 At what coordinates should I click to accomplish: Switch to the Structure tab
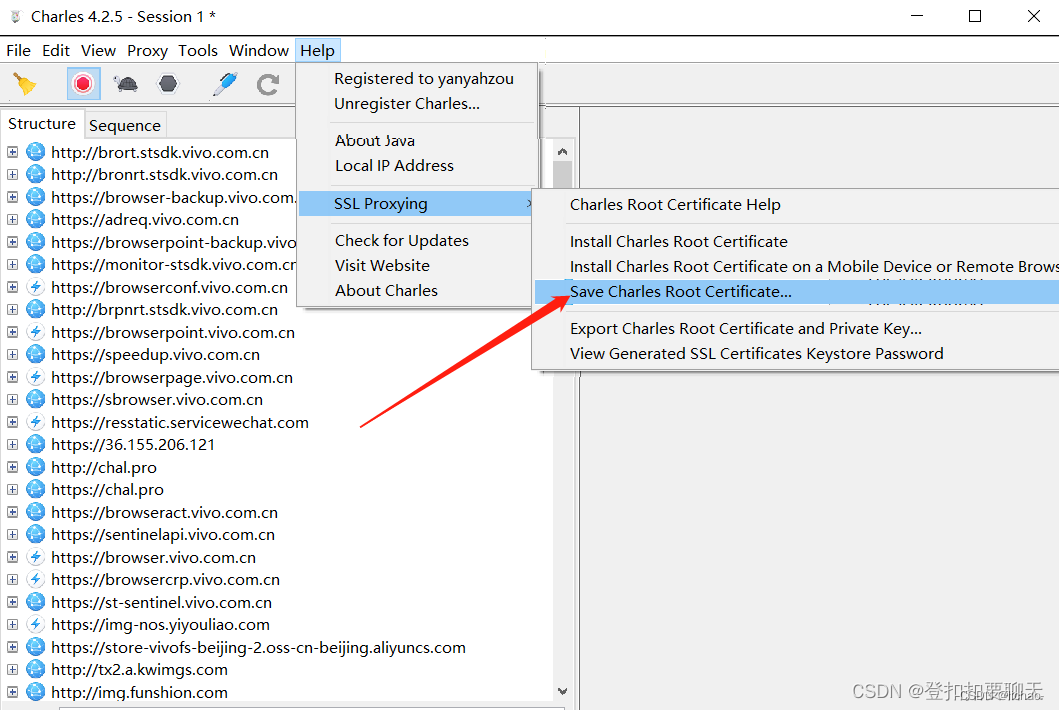42,124
